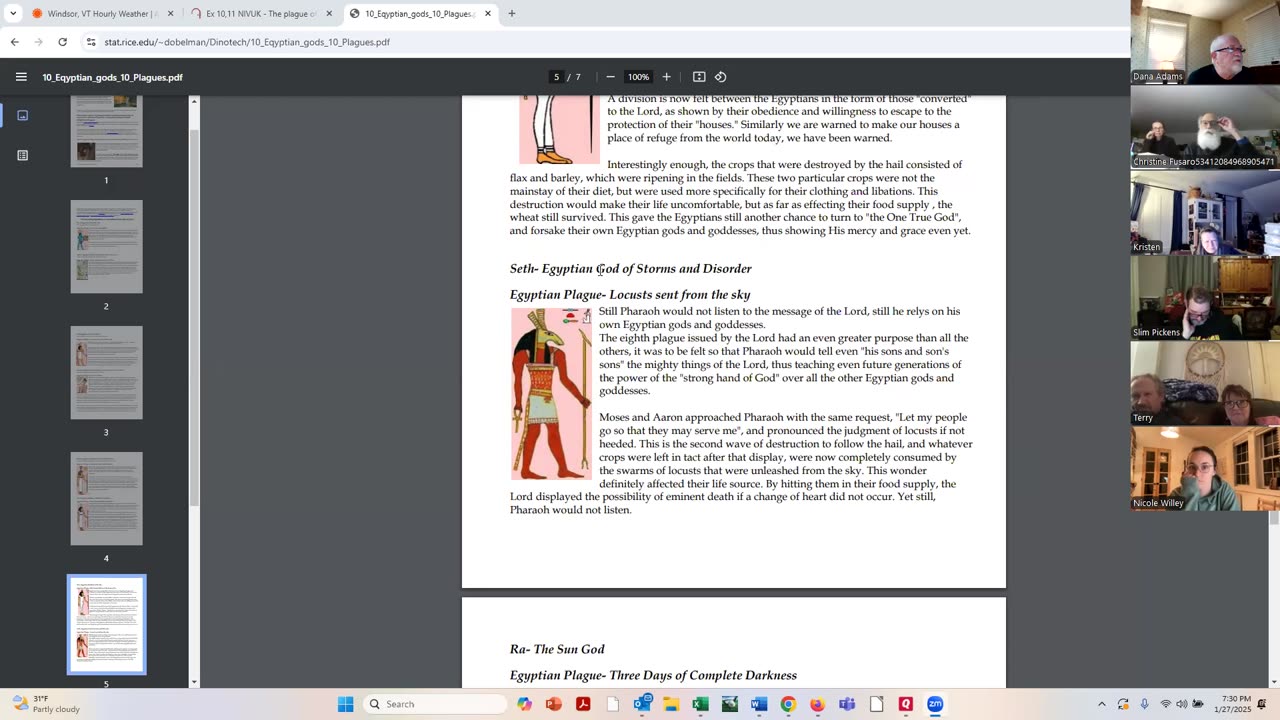Open Word from the taskbar
The image size is (1280, 720).
pos(759,704)
